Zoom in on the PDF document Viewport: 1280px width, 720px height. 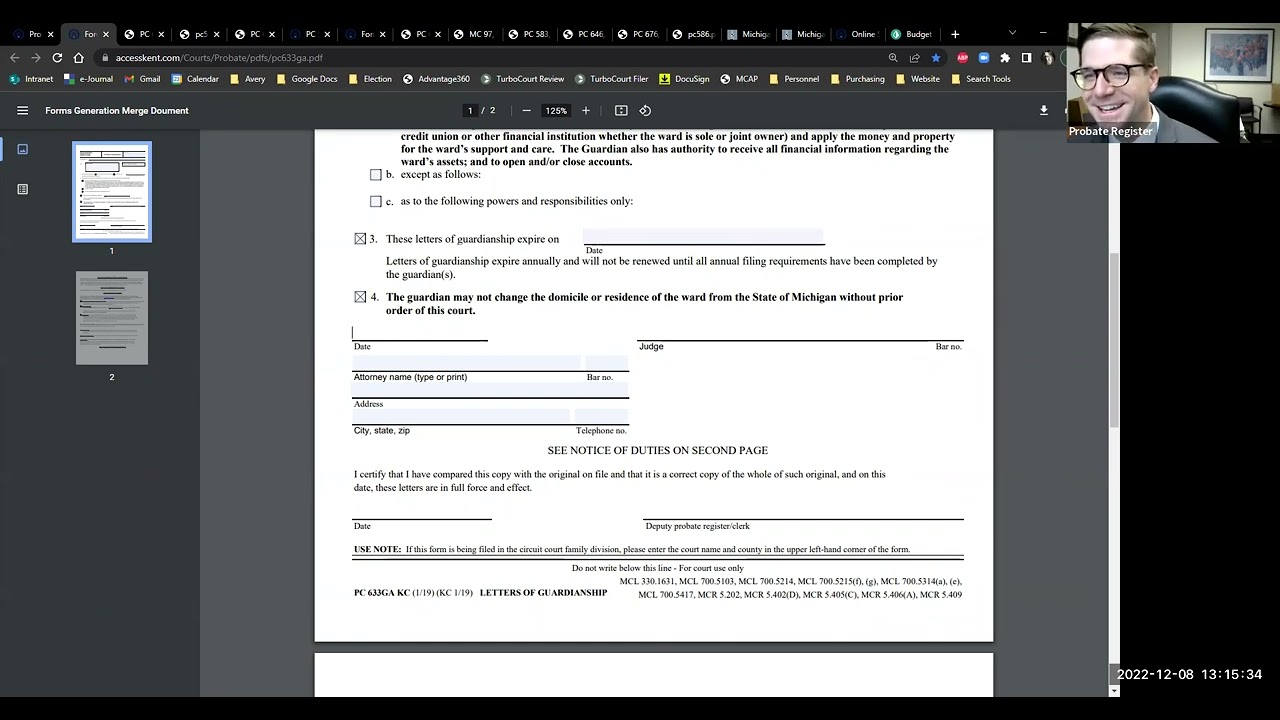586,110
